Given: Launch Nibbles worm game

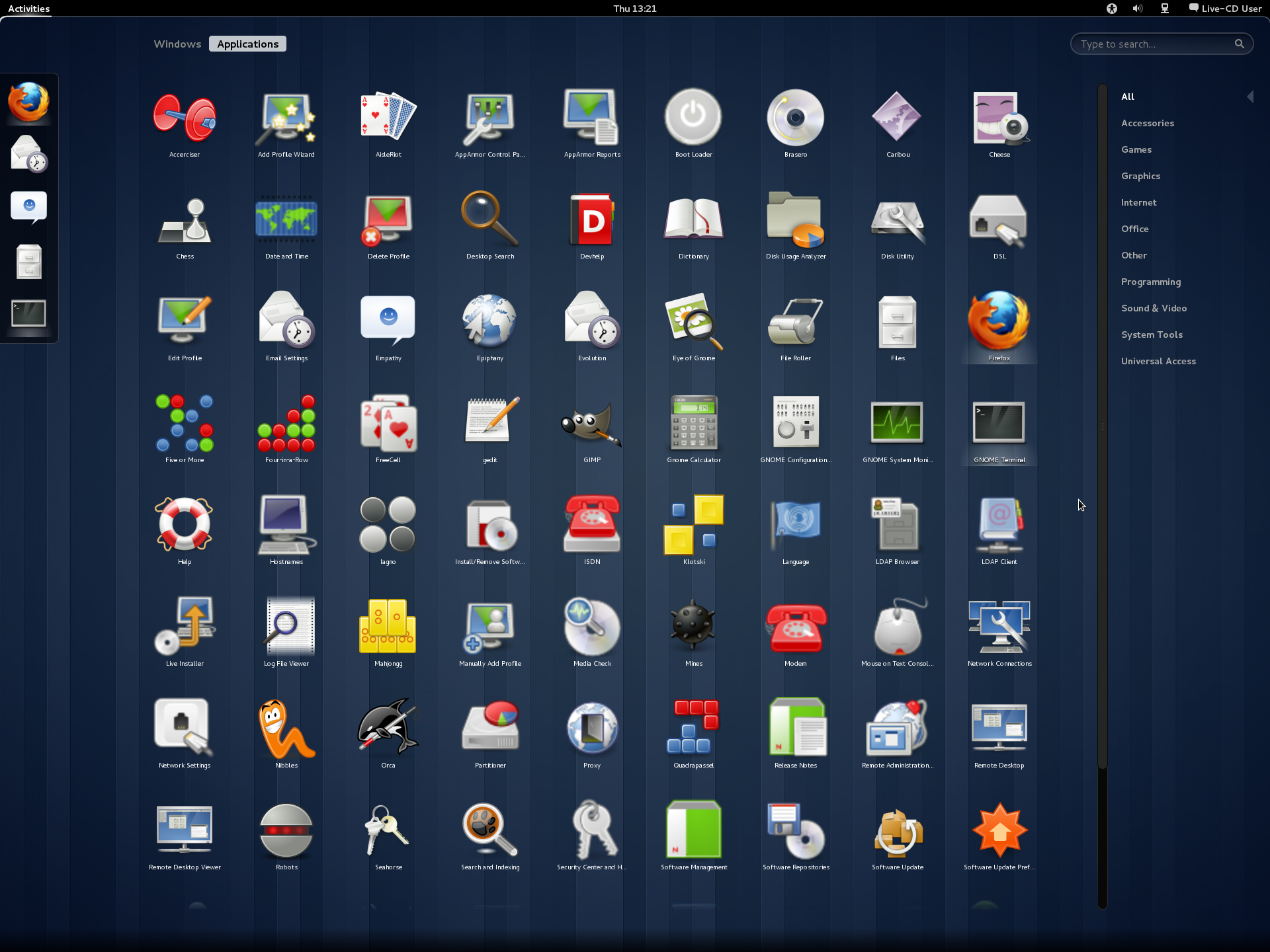Looking at the screenshot, I should coord(286,734).
